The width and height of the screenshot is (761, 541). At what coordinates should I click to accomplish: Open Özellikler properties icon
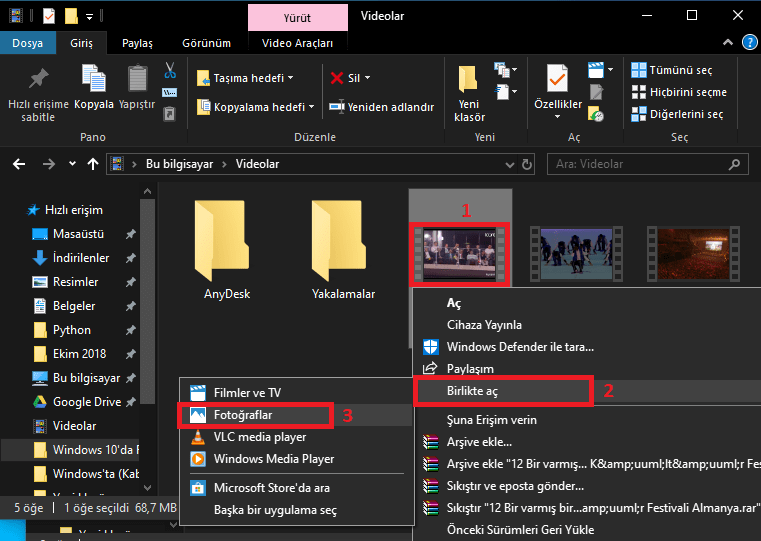point(557,81)
